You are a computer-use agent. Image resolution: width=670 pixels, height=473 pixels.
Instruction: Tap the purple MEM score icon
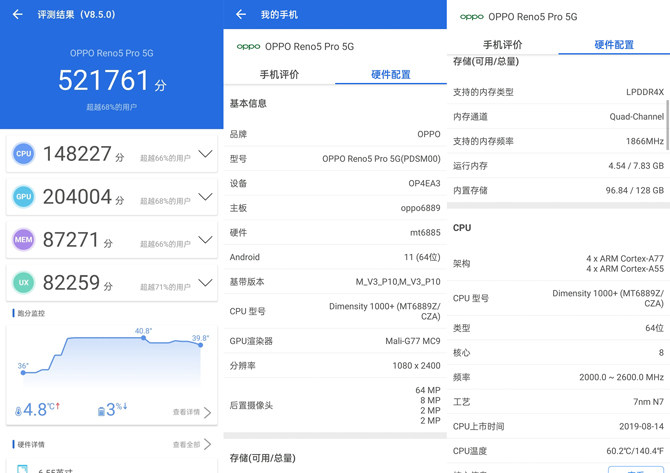24,240
